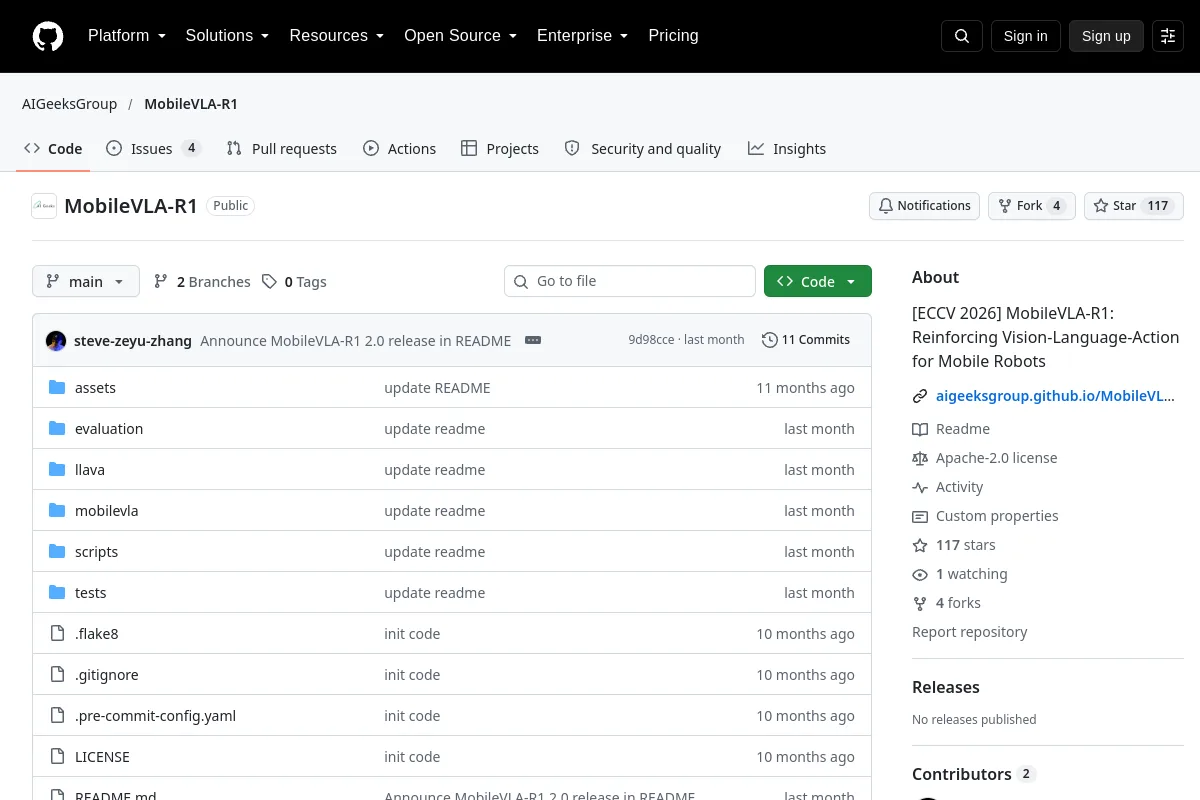Click the GitHub logo icon
The image size is (1200, 800).
48,36
